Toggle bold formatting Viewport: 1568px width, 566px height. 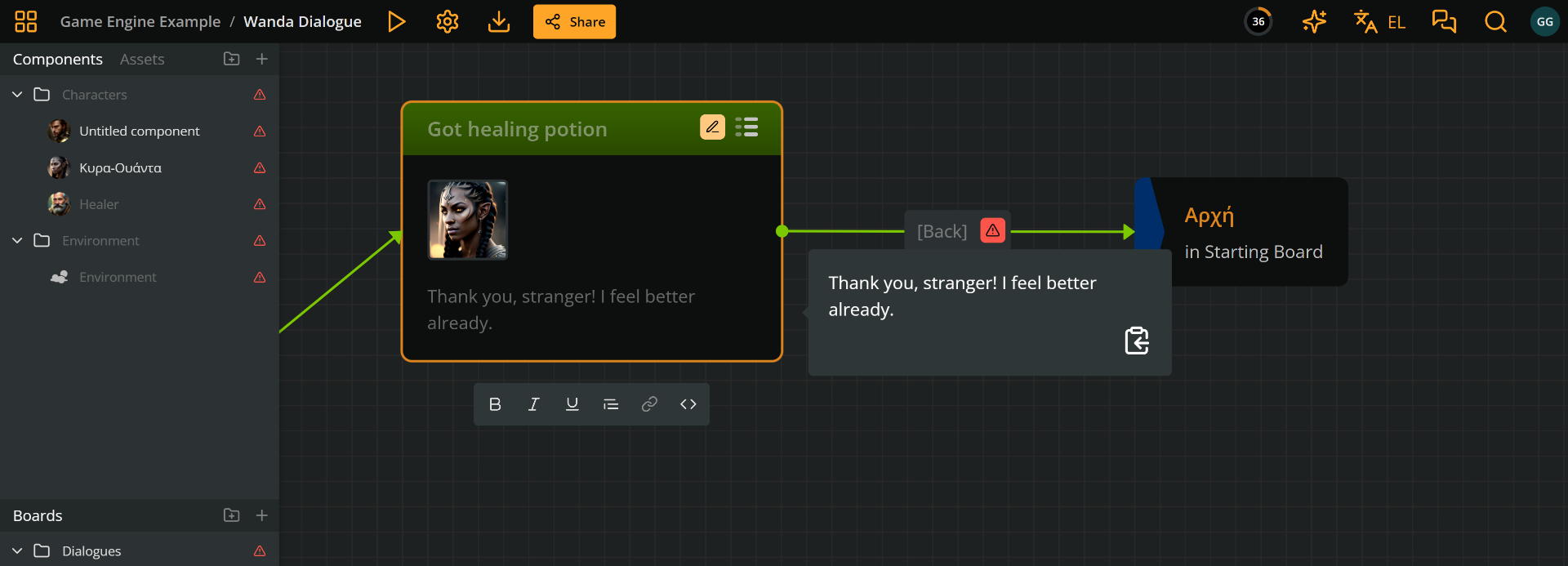click(x=495, y=404)
